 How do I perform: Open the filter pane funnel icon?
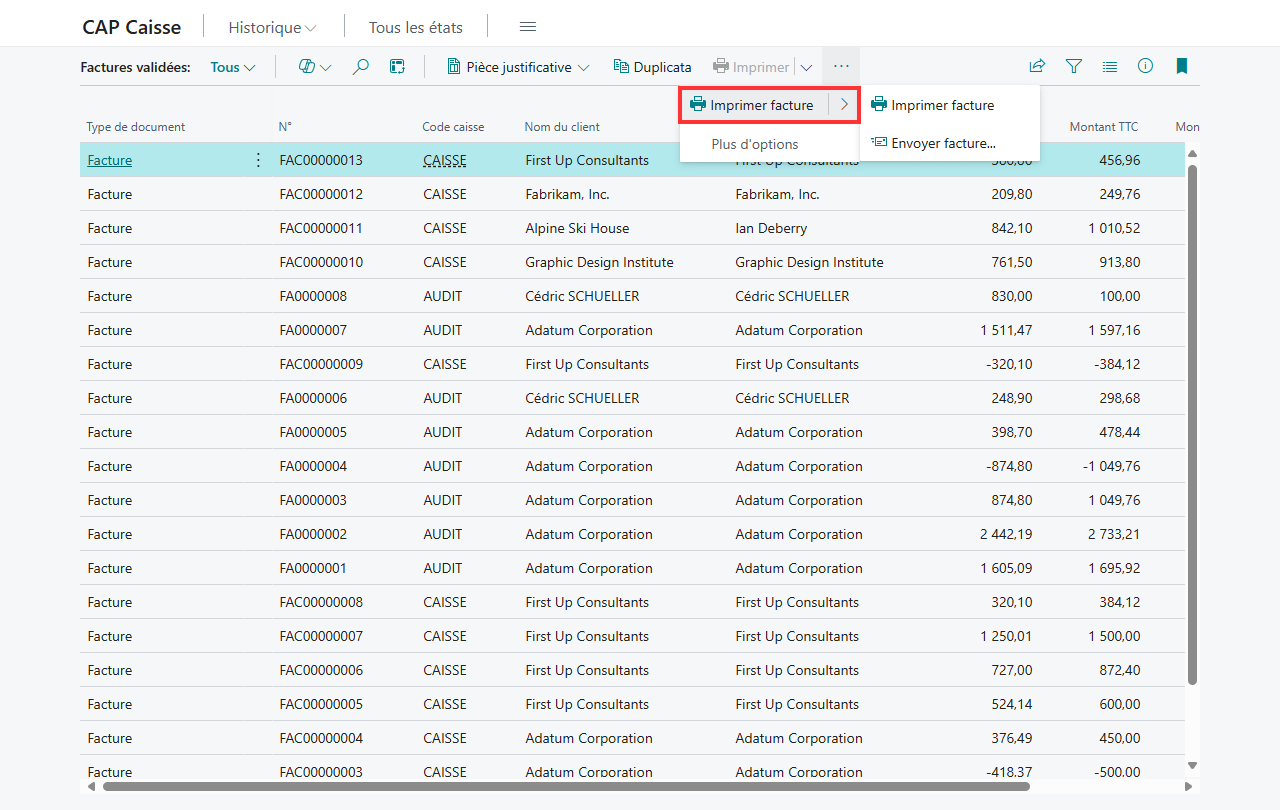tap(1073, 67)
